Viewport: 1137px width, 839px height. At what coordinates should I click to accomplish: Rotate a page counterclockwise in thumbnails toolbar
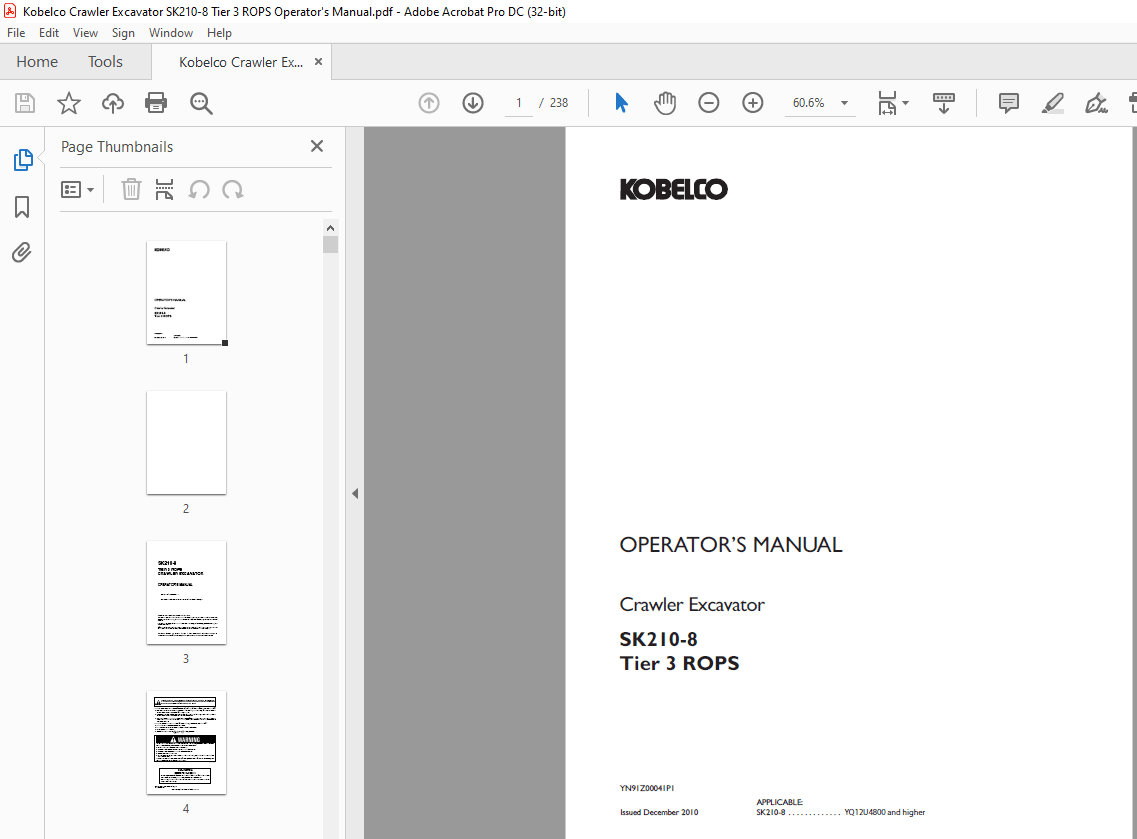click(199, 189)
